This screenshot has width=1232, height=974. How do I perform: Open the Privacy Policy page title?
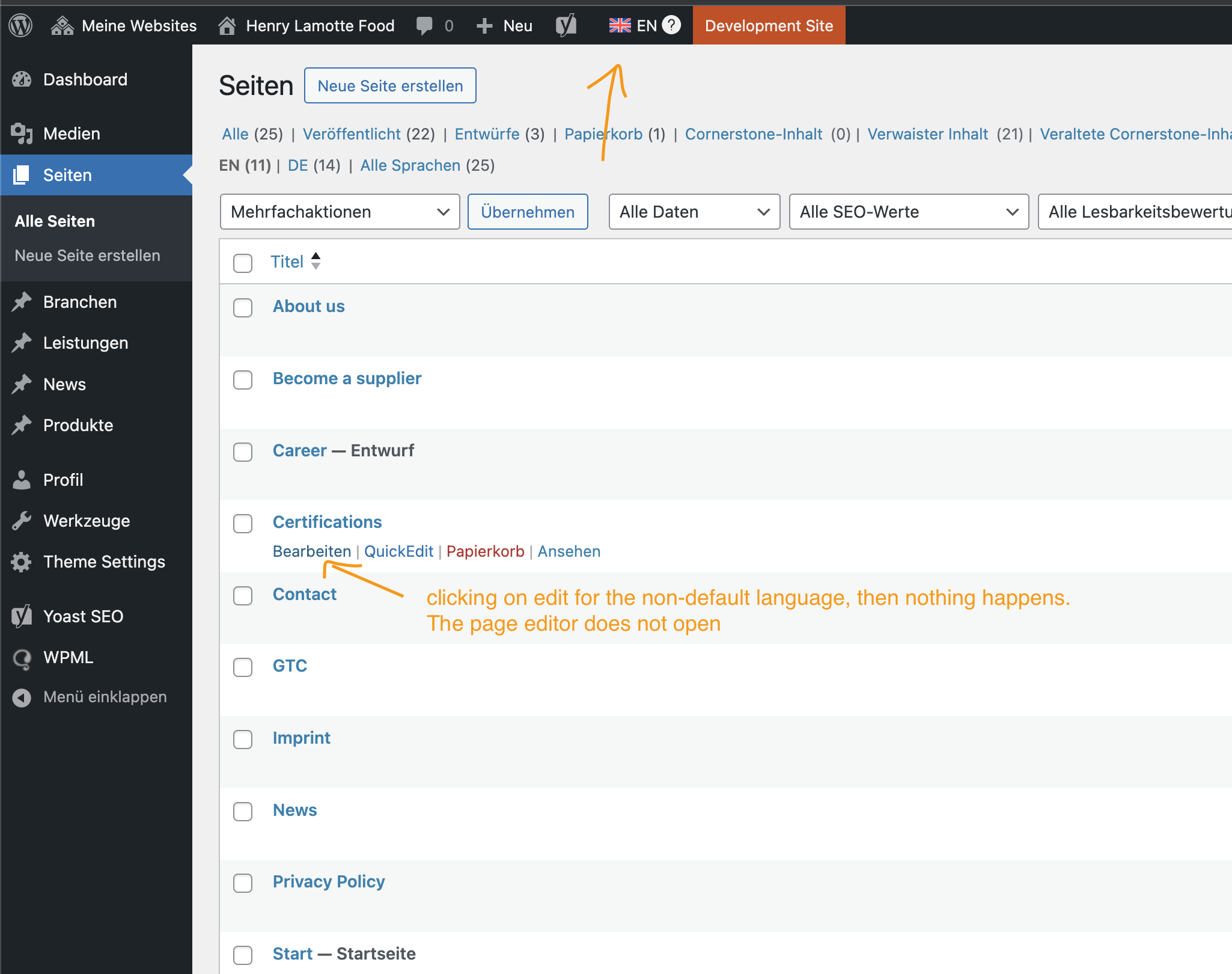tap(329, 881)
